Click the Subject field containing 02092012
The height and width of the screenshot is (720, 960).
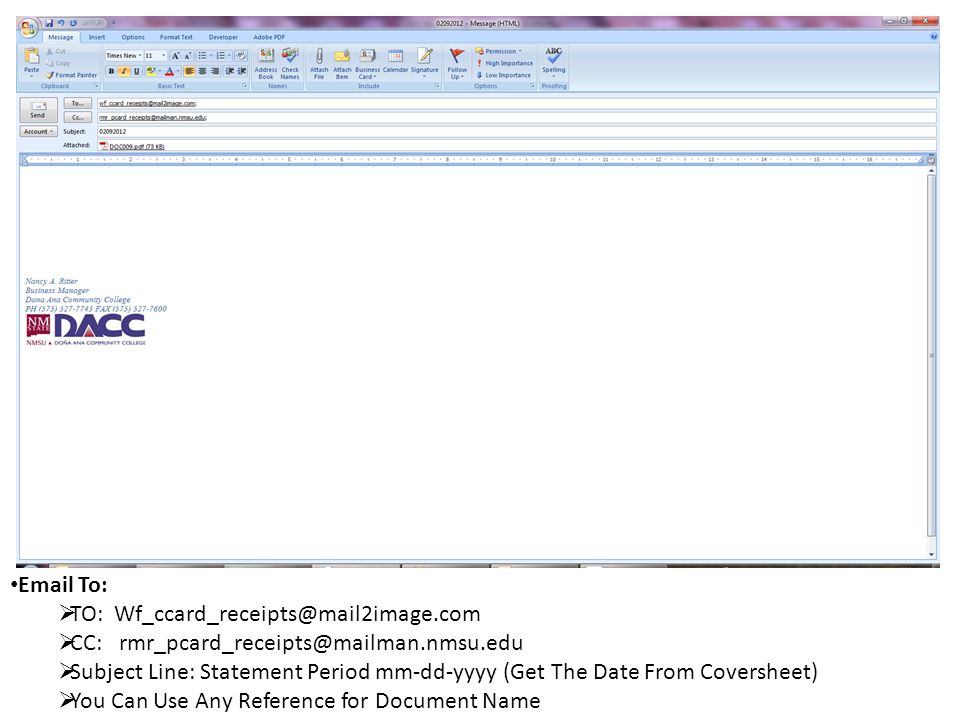tap(517, 132)
